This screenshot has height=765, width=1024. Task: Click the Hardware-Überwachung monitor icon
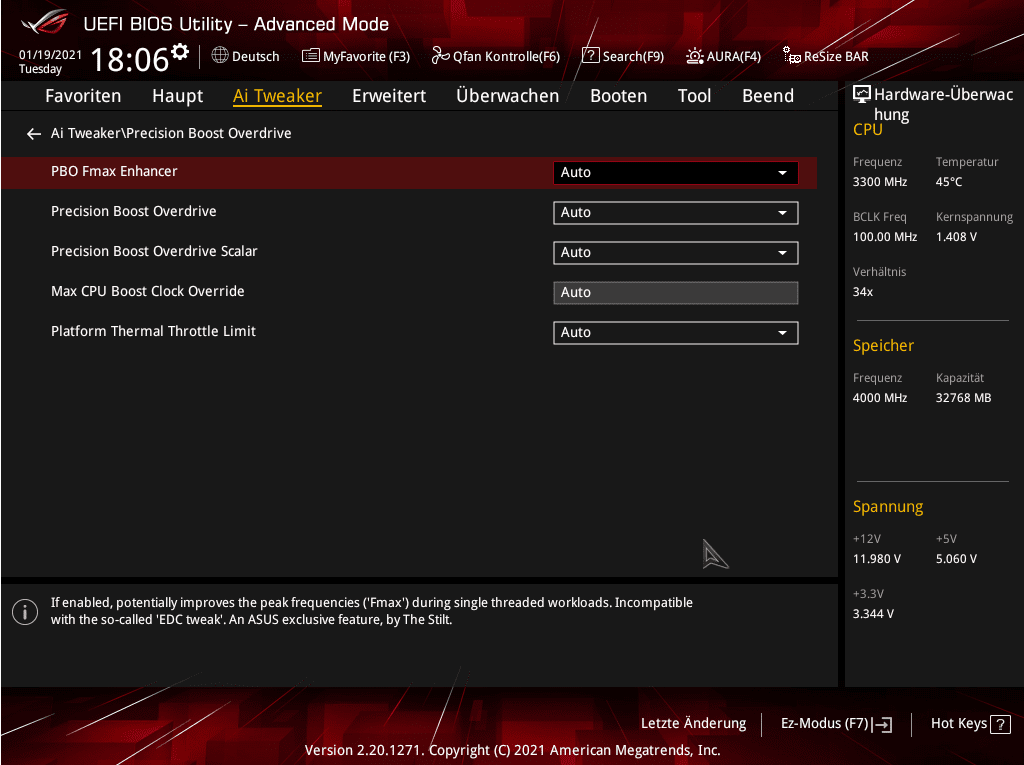(x=862, y=94)
